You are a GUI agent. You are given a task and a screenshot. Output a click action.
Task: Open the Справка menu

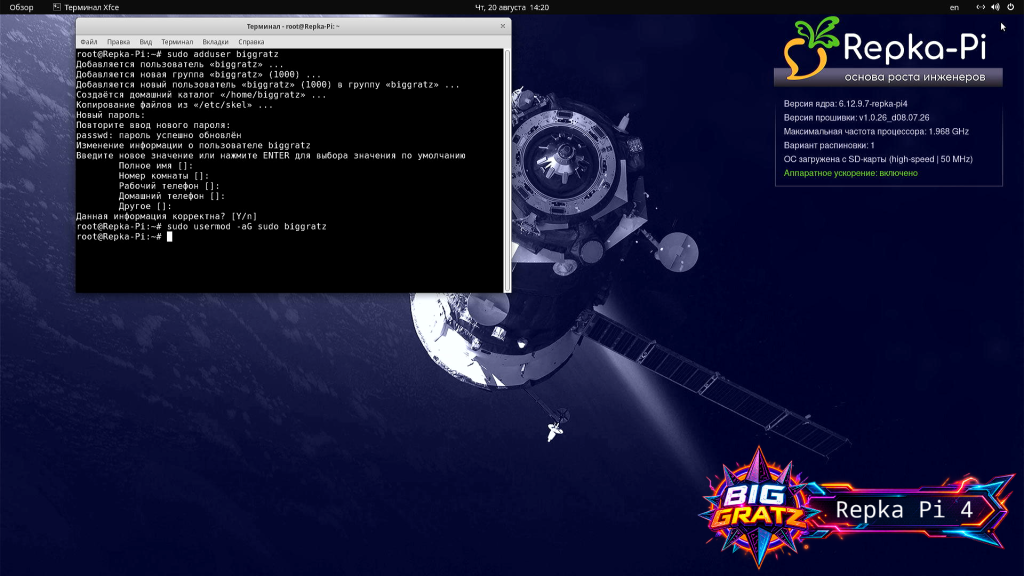tap(251, 42)
